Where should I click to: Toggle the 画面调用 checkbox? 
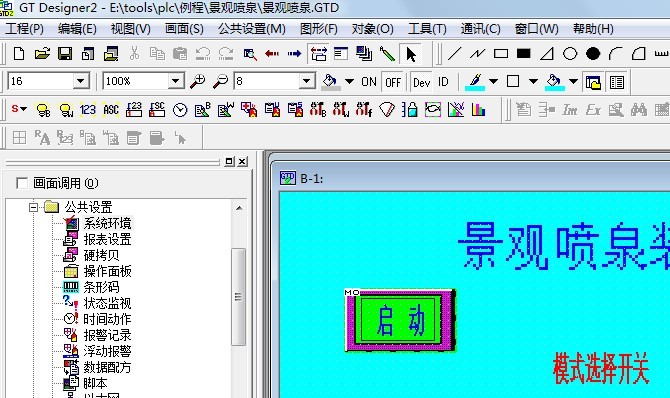click(22, 183)
